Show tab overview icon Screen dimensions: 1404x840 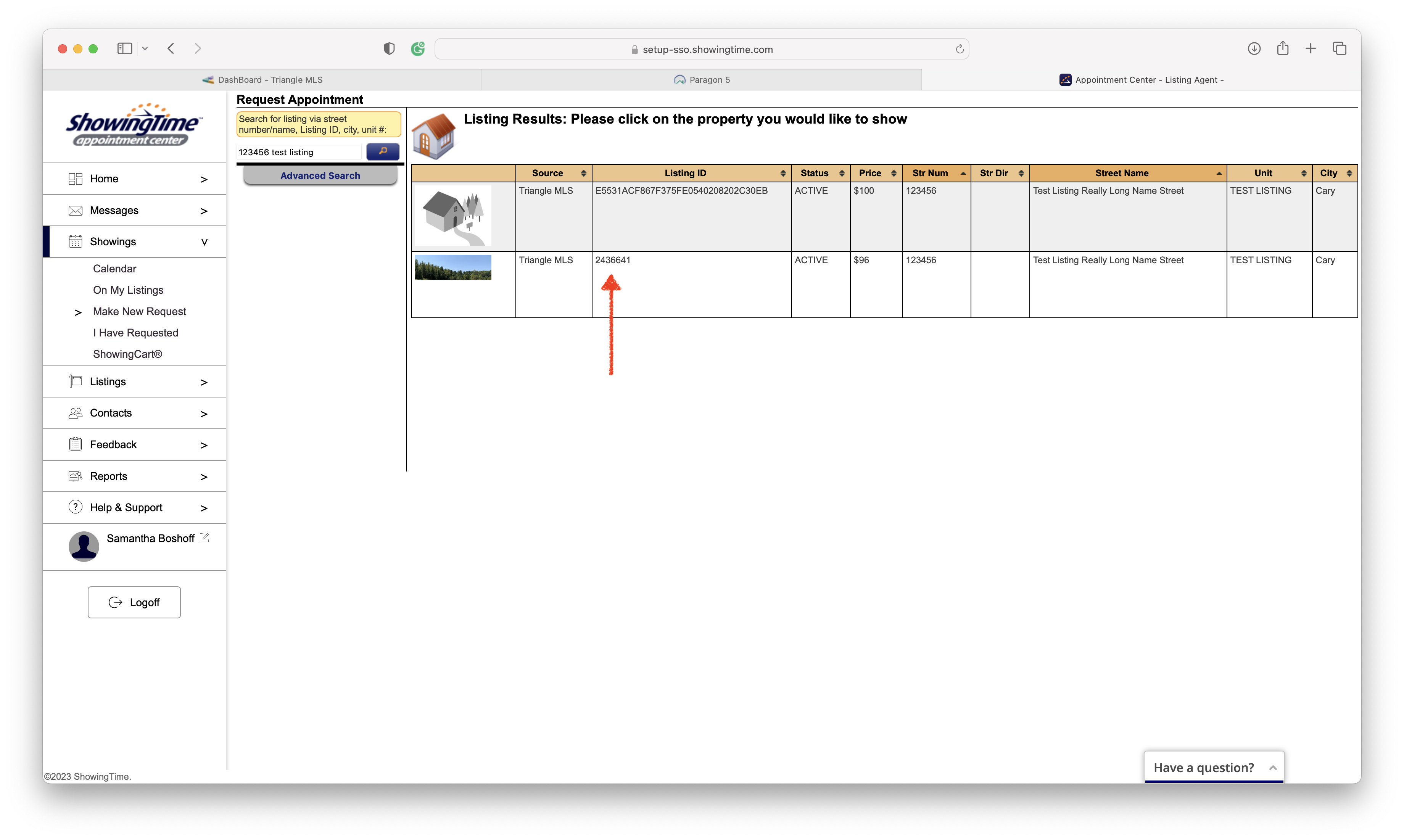point(1340,49)
